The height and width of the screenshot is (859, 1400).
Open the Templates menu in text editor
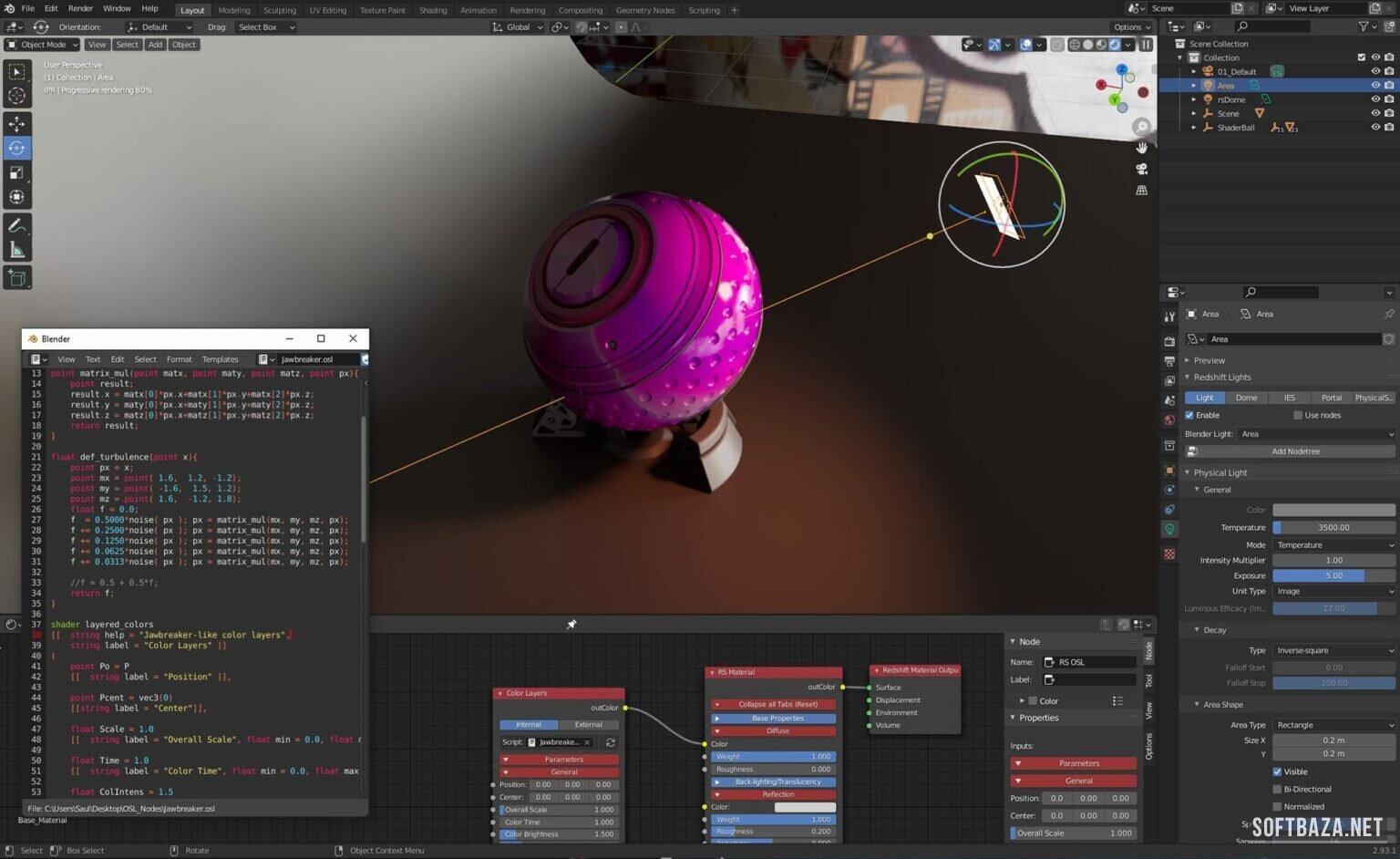(220, 359)
